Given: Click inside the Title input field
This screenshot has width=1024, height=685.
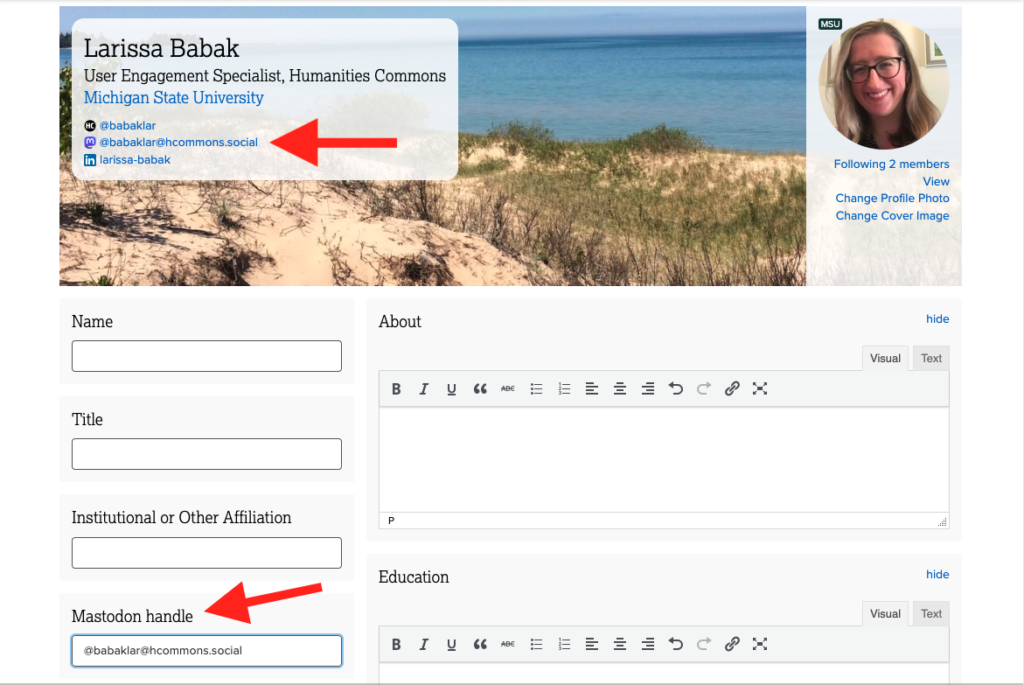Looking at the screenshot, I should tap(206, 453).
